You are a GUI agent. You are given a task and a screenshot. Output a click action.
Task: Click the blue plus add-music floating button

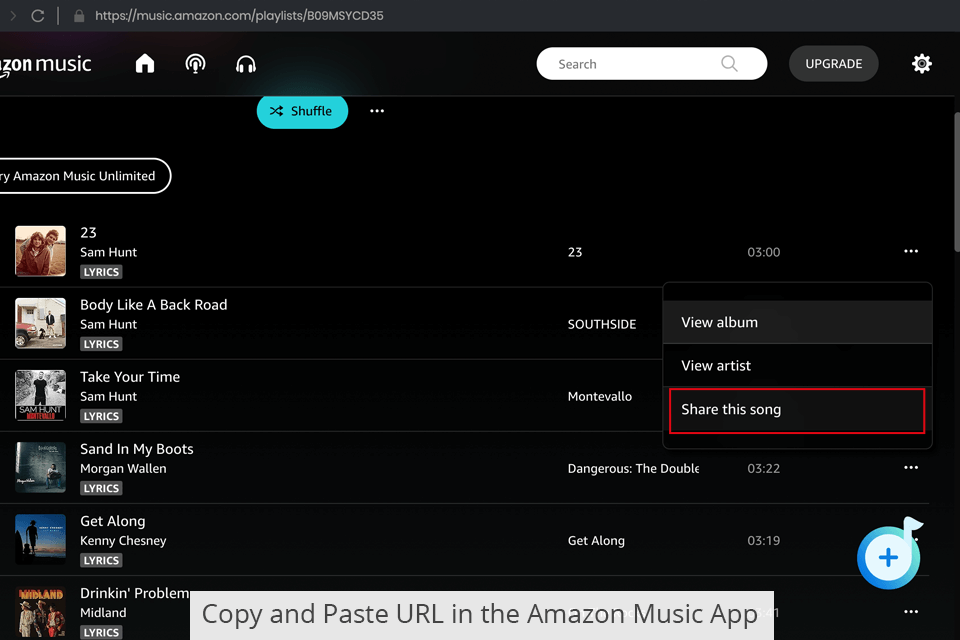point(888,557)
